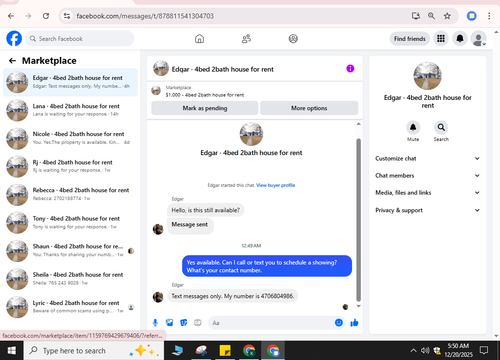This screenshot has width=500, height=360.
Task: Open Rj conversation in chat list
Action: coord(70,166)
